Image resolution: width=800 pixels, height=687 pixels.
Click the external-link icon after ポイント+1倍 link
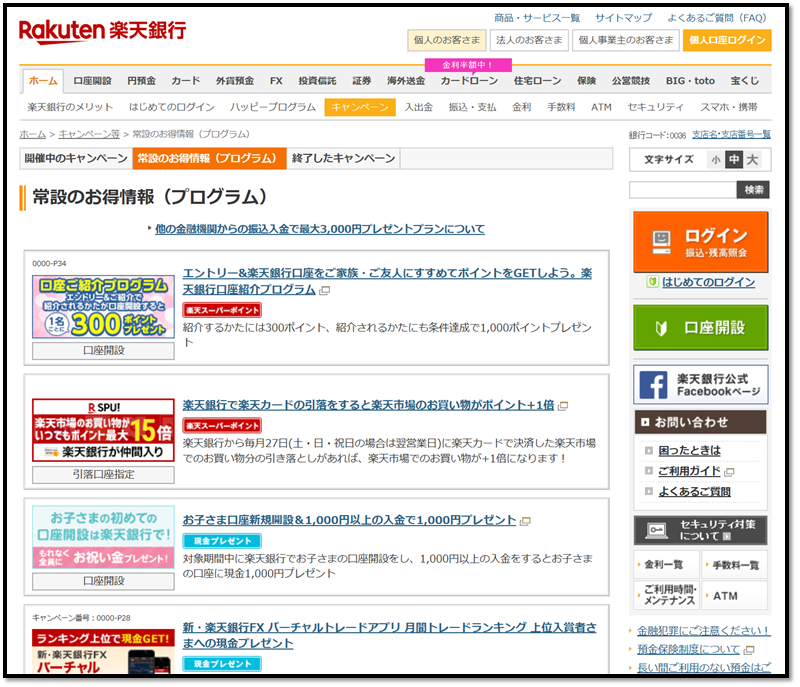[563, 406]
